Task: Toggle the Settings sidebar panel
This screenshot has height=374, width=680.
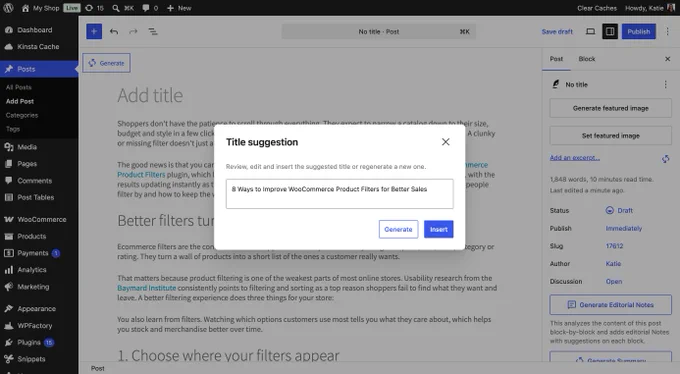Action: 610,31
